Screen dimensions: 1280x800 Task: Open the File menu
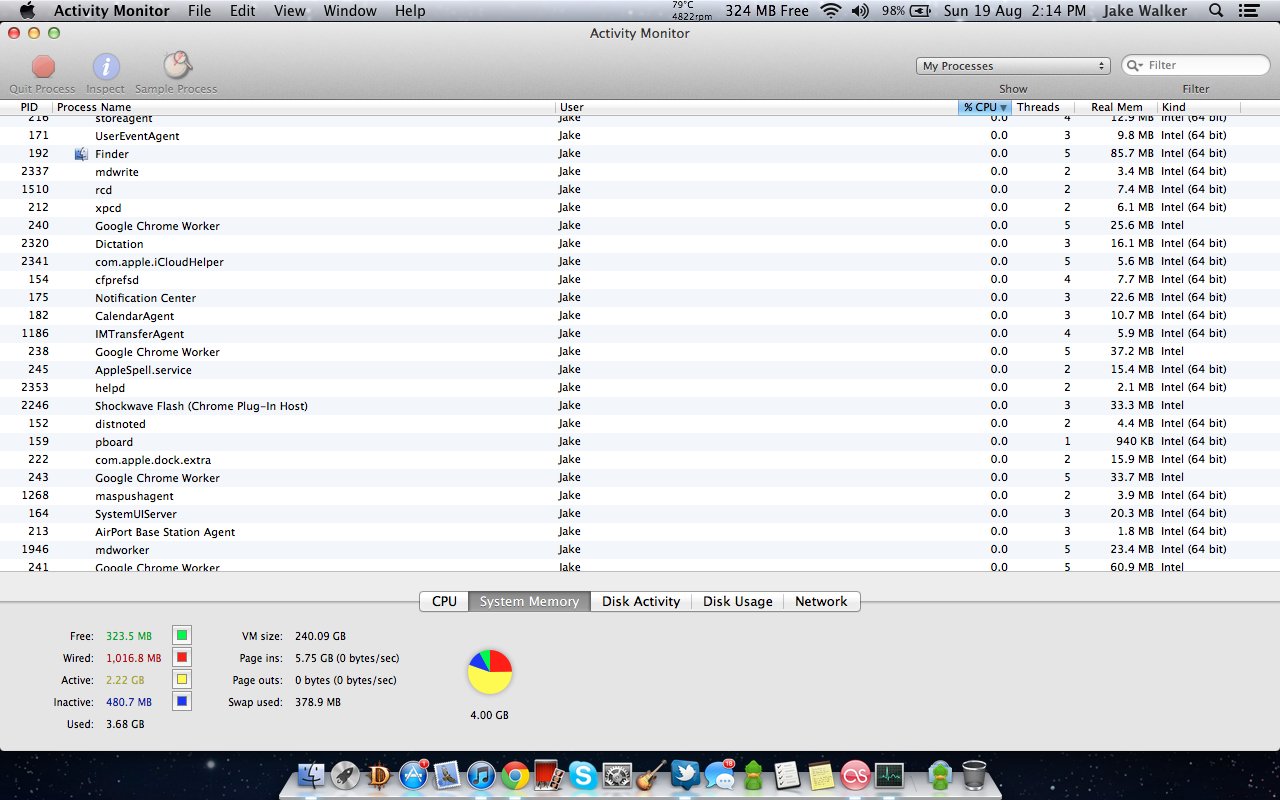point(199,11)
